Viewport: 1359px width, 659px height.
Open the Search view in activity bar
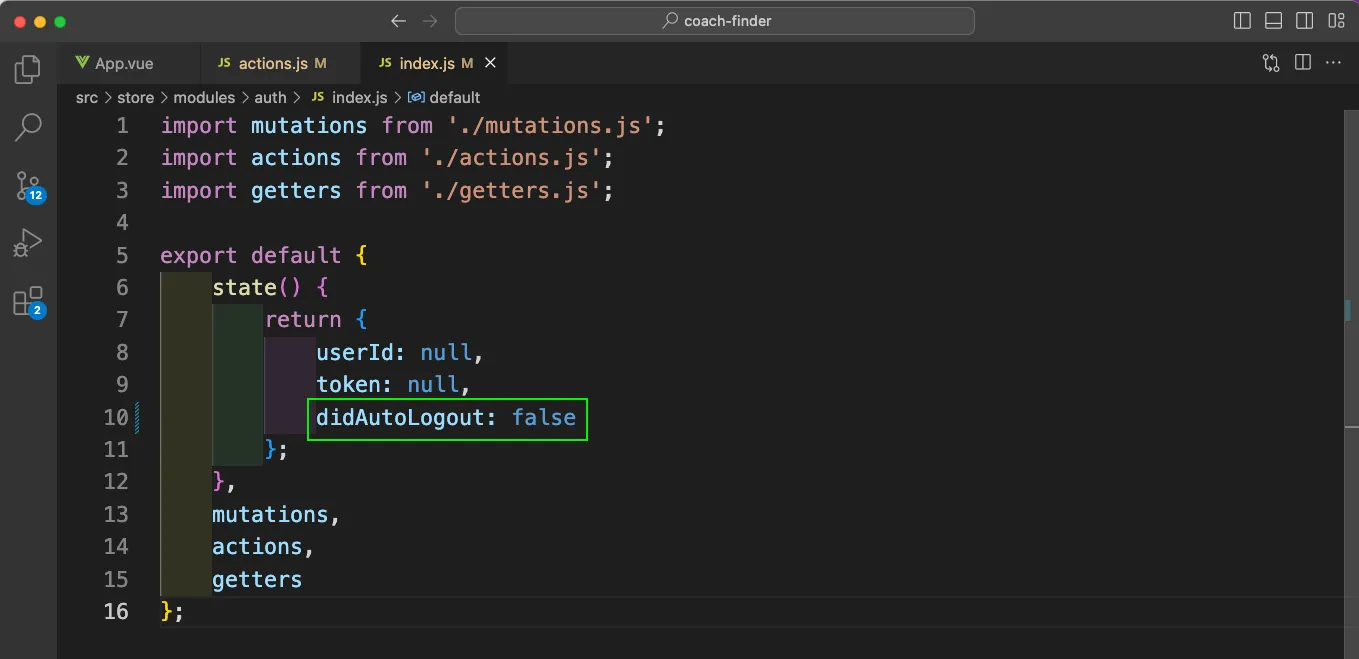28,127
